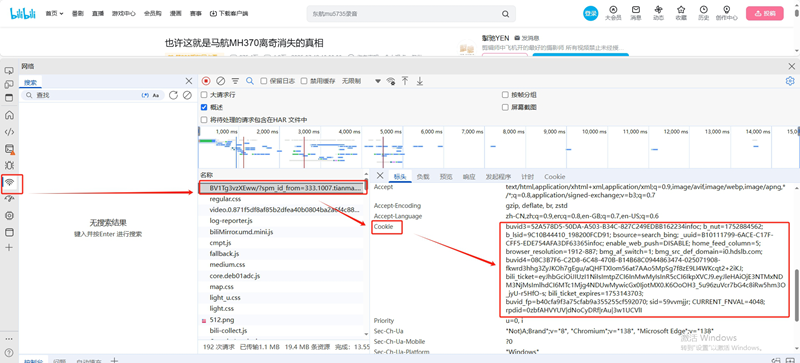800x363 pixels.
Task: Open the Elements code-brackets icon in DevTools sidebar
Action: [x=9, y=132]
